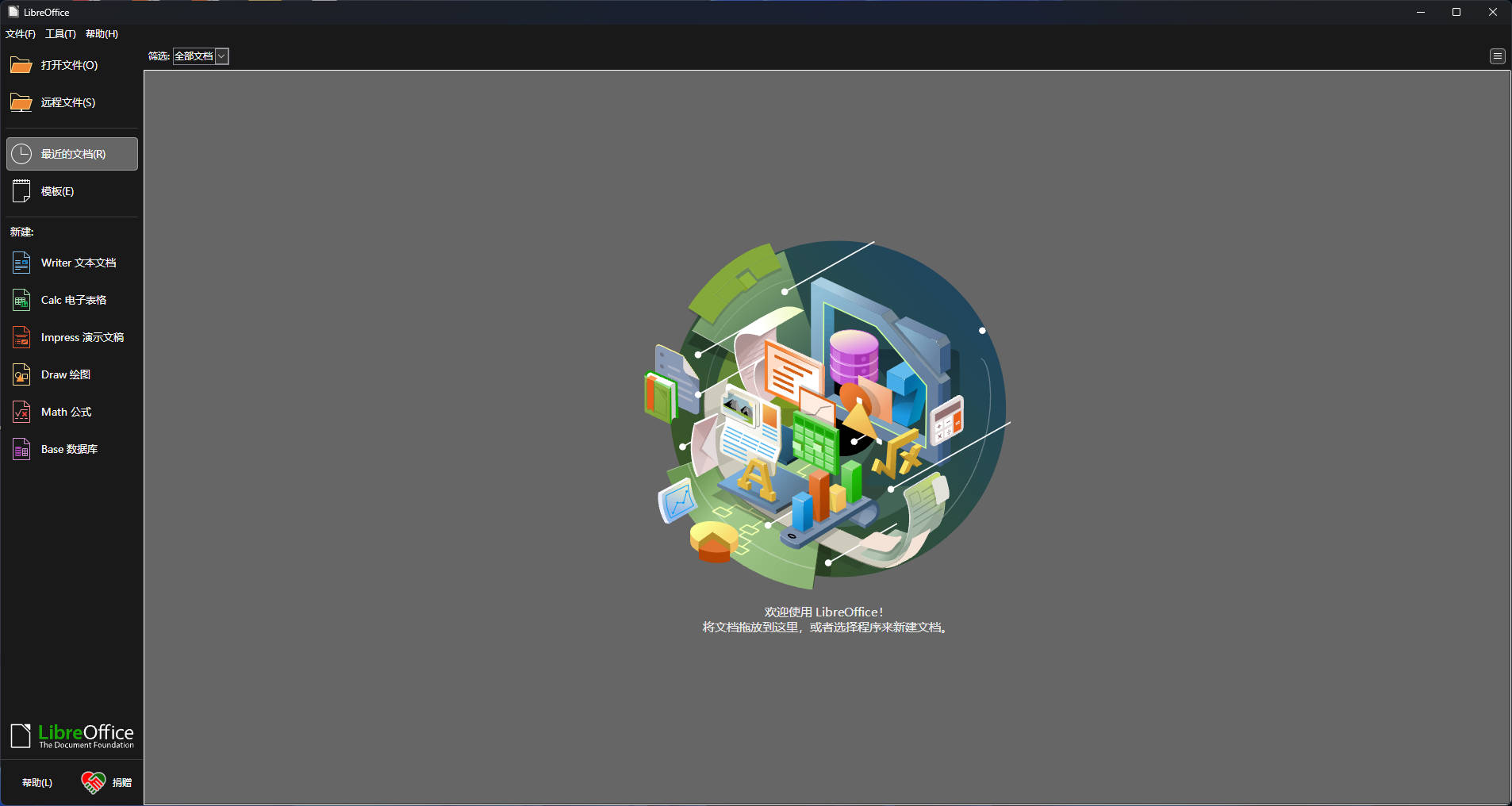Open the 文件(F) menu
1512x806 pixels.
(21, 34)
